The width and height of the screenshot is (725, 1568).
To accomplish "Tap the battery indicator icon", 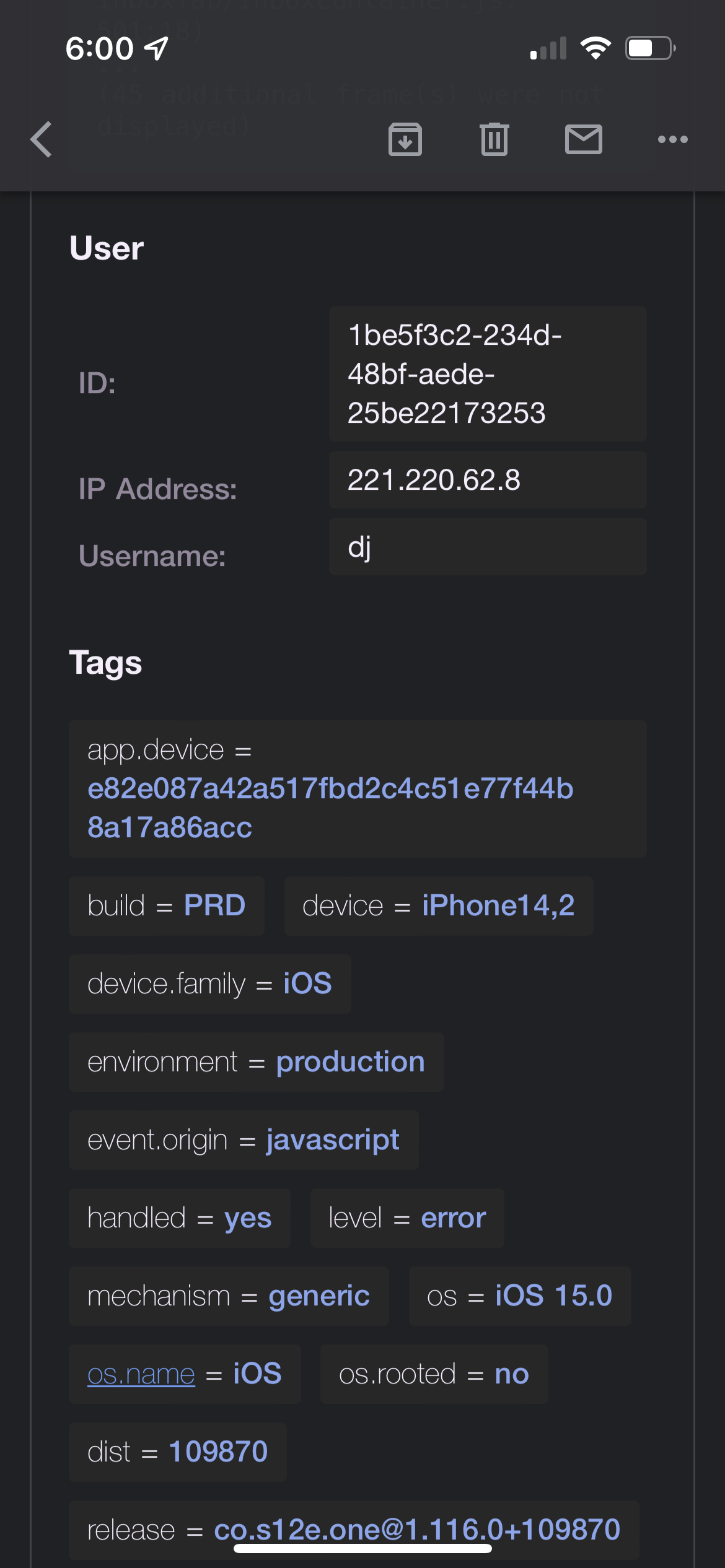I will (x=650, y=48).
